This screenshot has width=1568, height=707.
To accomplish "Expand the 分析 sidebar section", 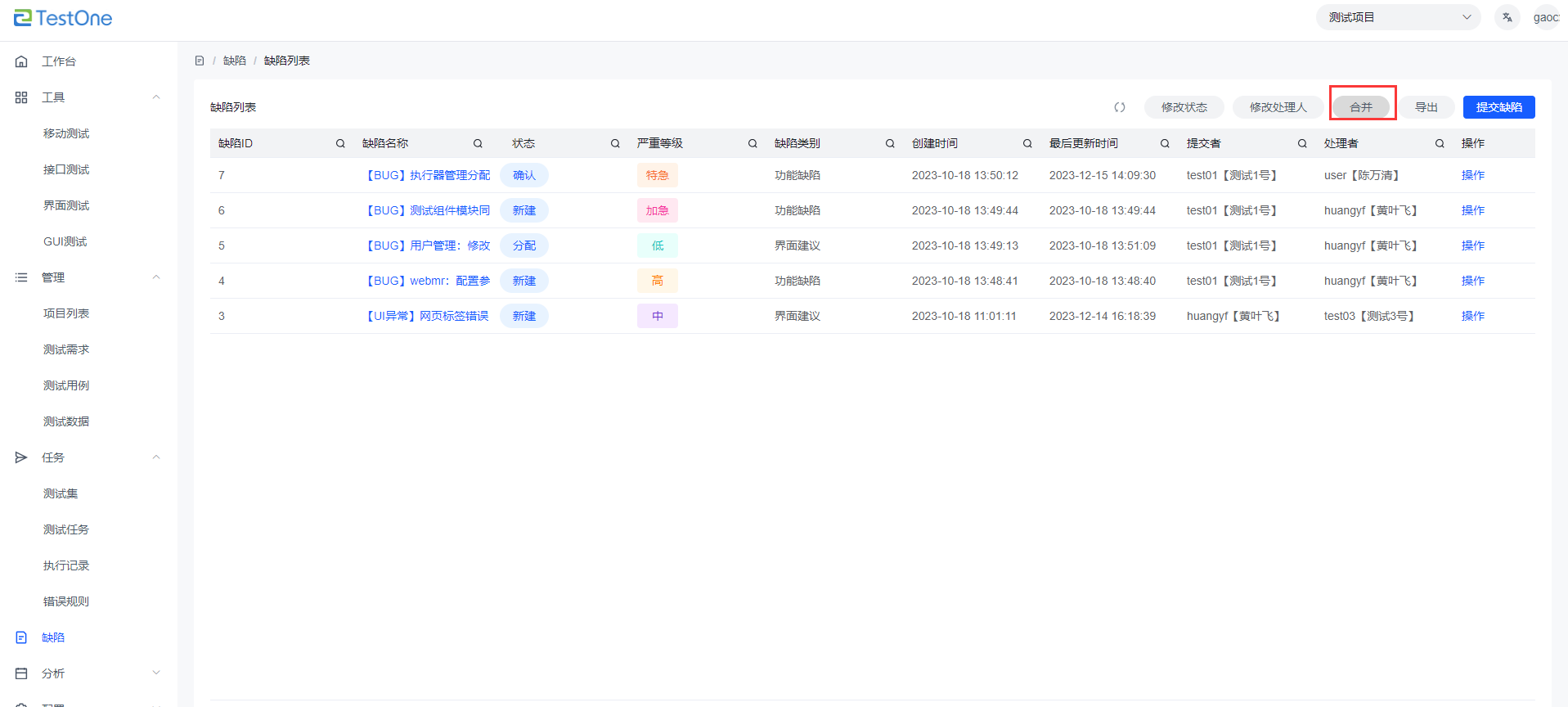I will coord(156,673).
